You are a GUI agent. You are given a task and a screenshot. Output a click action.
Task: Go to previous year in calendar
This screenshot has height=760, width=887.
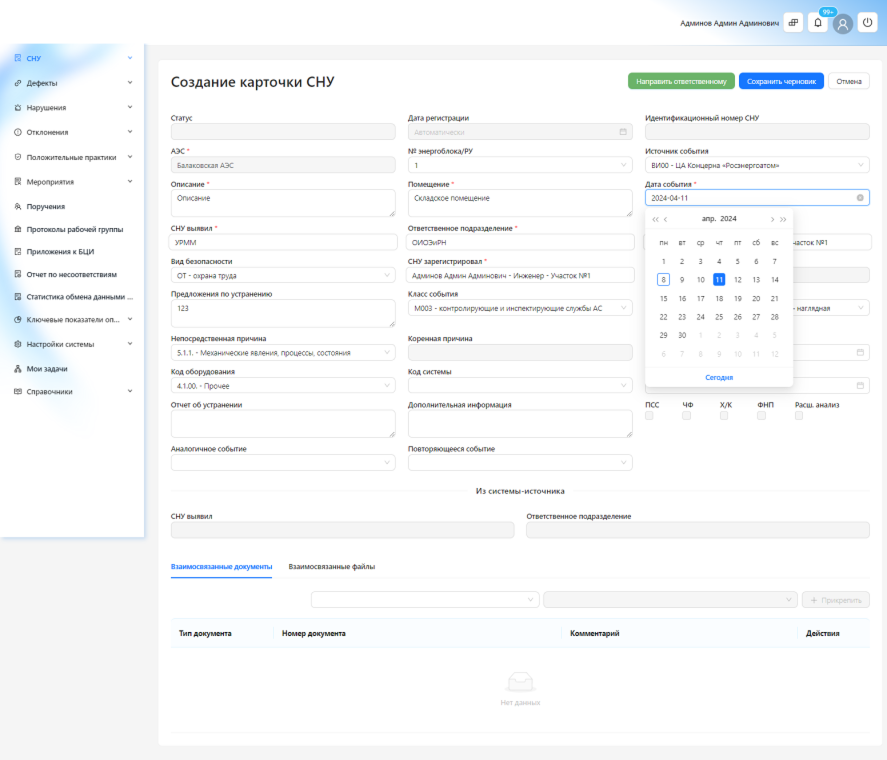pyautogui.click(x=655, y=219)
